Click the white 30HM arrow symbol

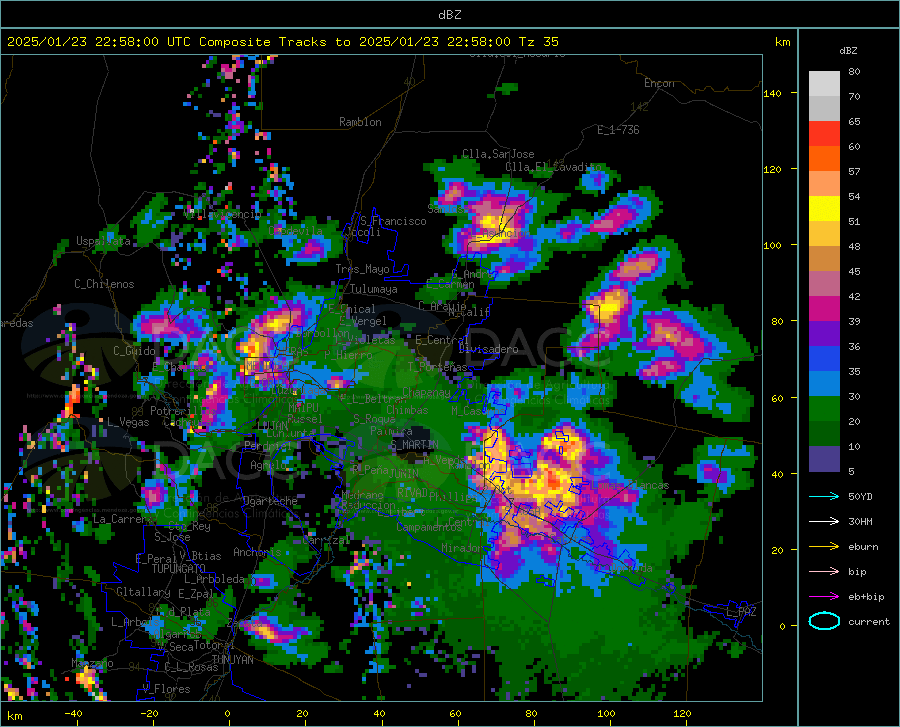coord(824,522)
